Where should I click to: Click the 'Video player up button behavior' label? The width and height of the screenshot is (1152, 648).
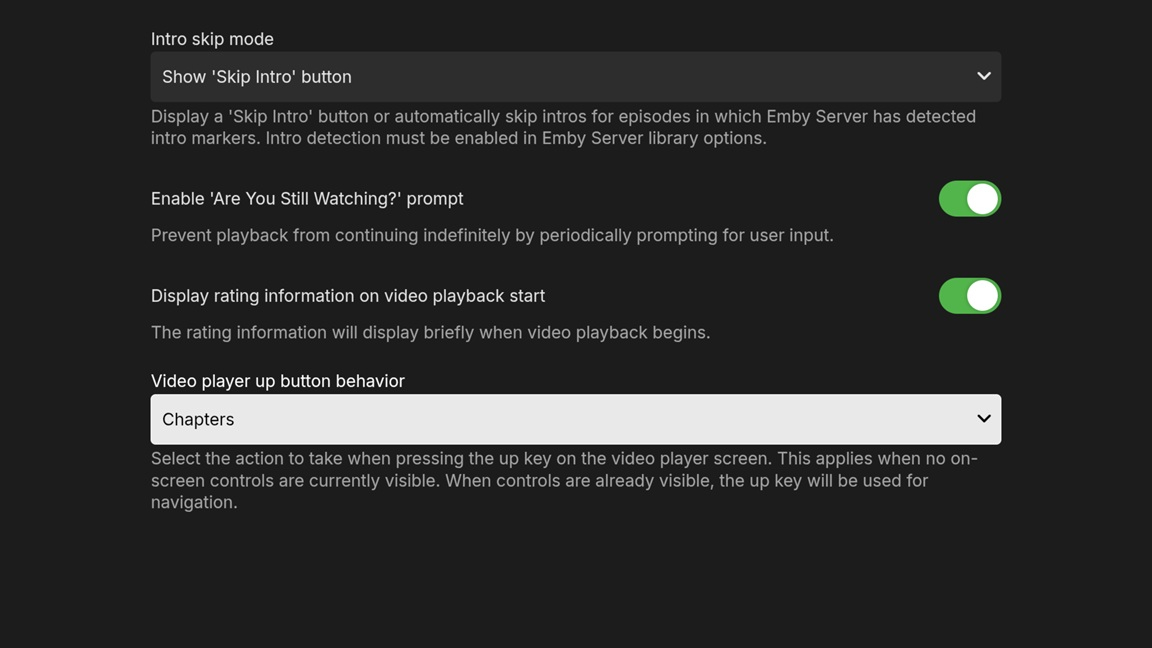(278, 381)
